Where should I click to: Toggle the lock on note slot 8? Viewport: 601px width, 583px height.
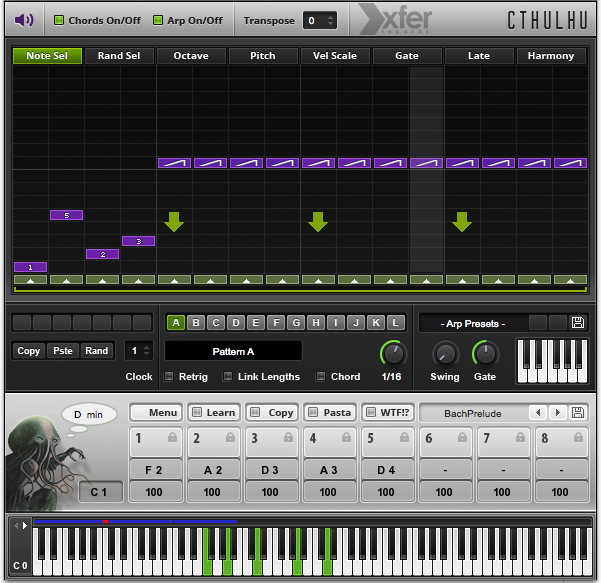578,437
